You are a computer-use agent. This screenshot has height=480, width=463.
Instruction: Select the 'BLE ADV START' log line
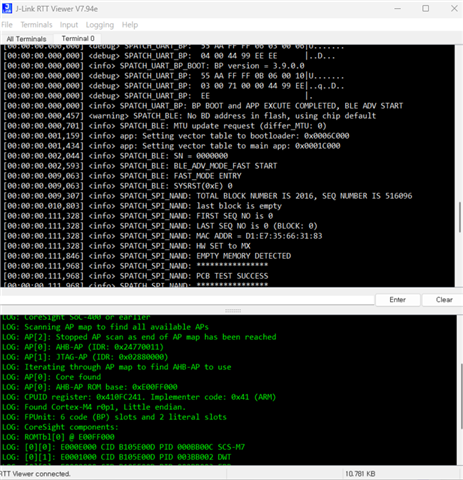203,106
